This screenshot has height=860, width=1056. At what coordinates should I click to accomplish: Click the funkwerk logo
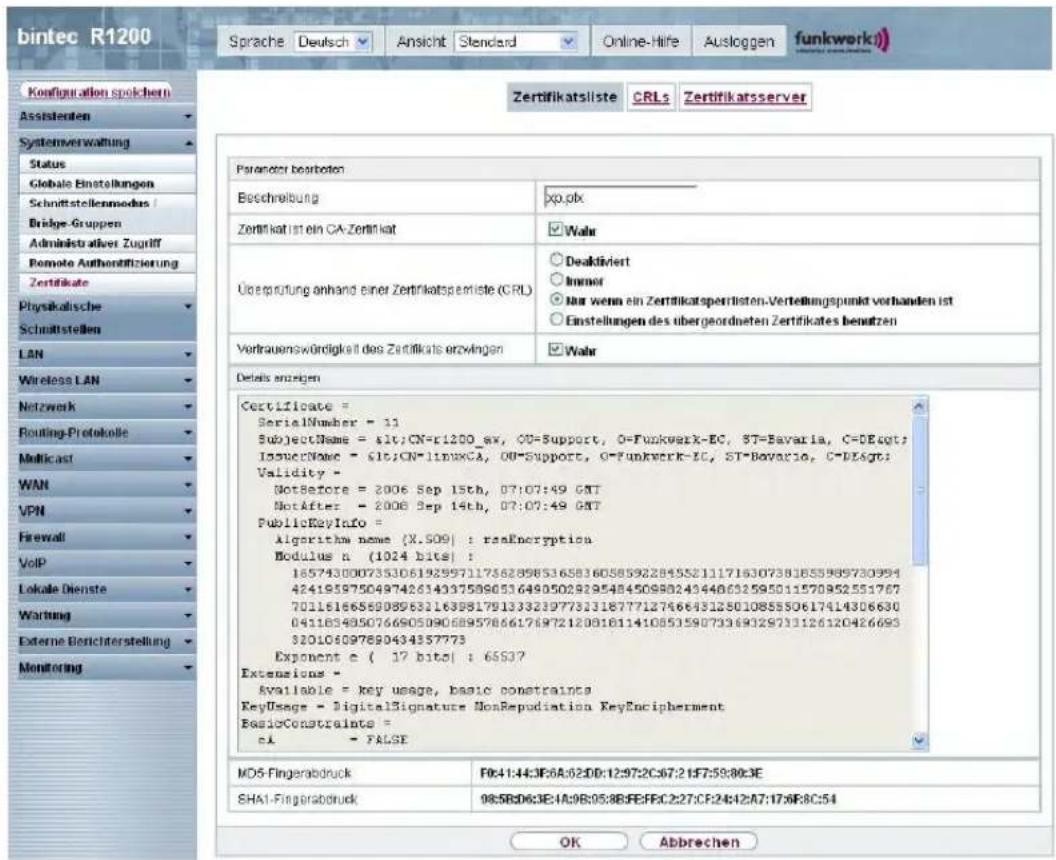(842, 40)
